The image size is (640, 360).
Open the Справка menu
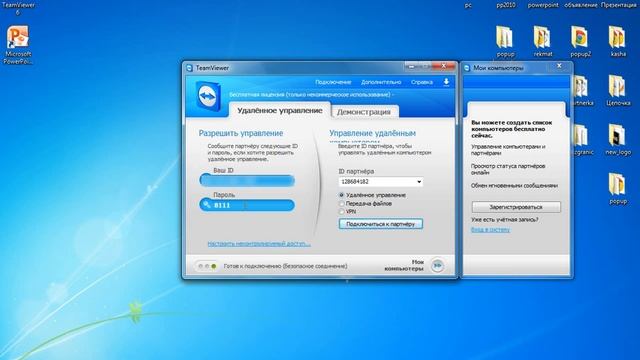pos(422,82)
